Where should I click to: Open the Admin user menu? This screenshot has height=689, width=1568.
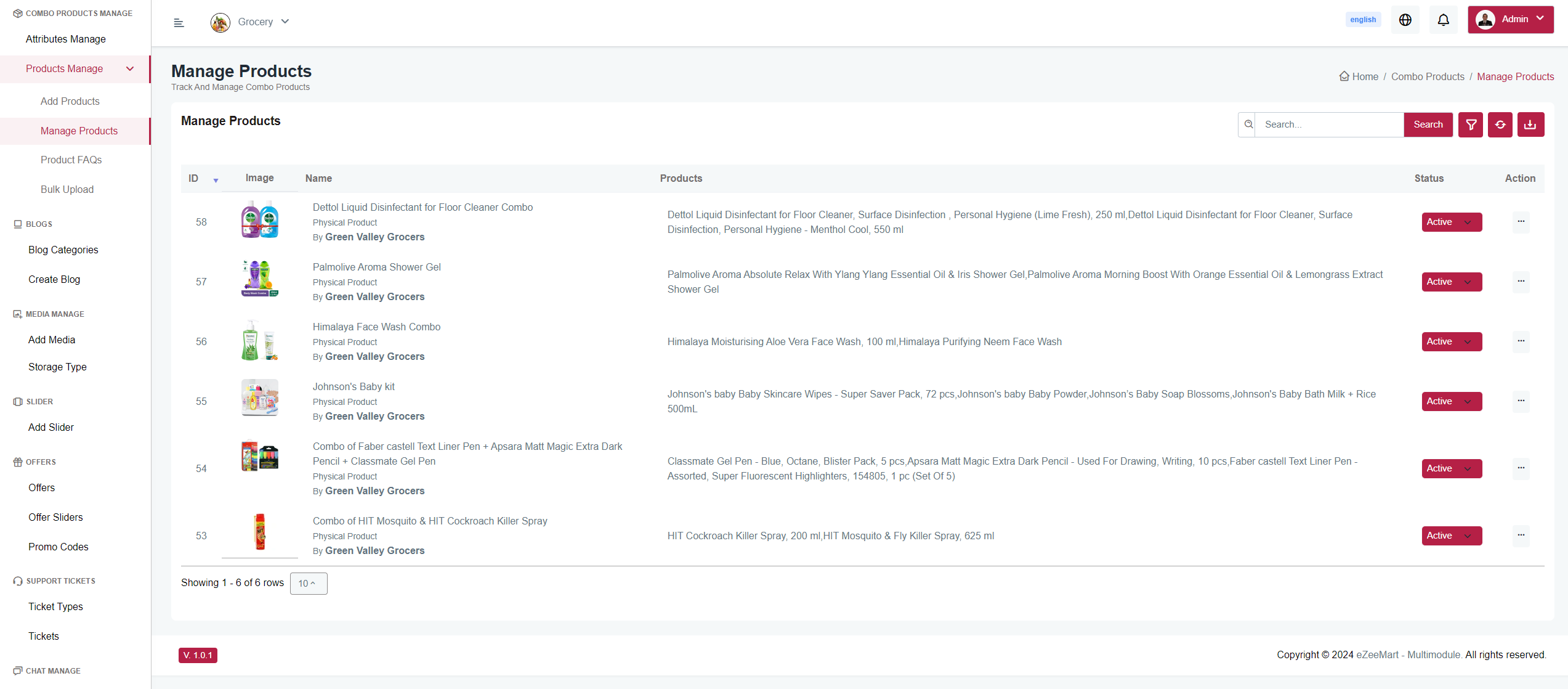[1510, 20]
